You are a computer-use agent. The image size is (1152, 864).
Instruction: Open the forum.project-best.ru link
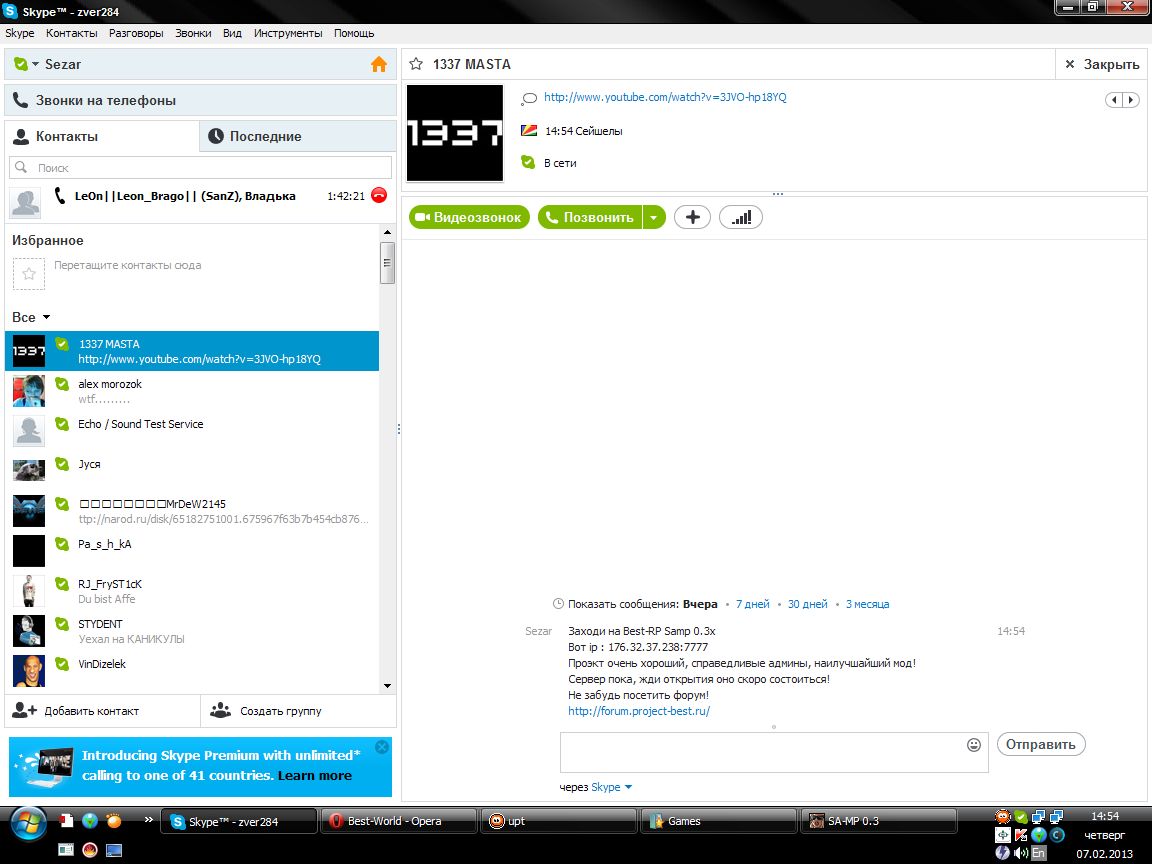638,711
